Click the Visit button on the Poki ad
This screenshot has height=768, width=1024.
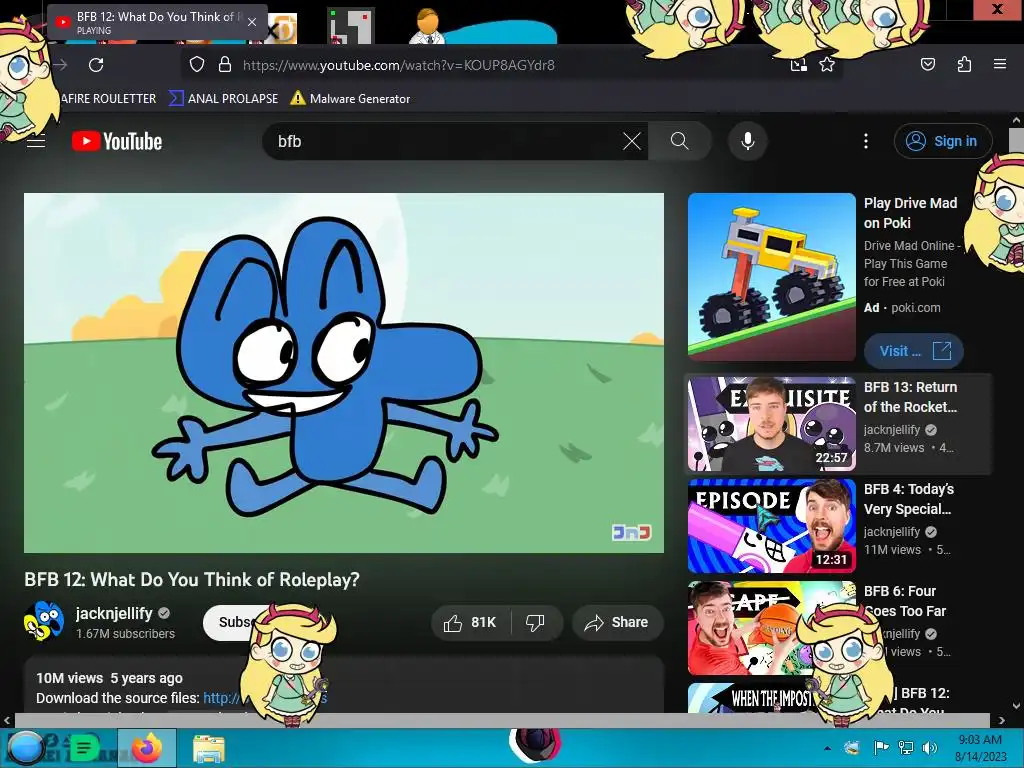pyautogui.click(x=914, y=351)
